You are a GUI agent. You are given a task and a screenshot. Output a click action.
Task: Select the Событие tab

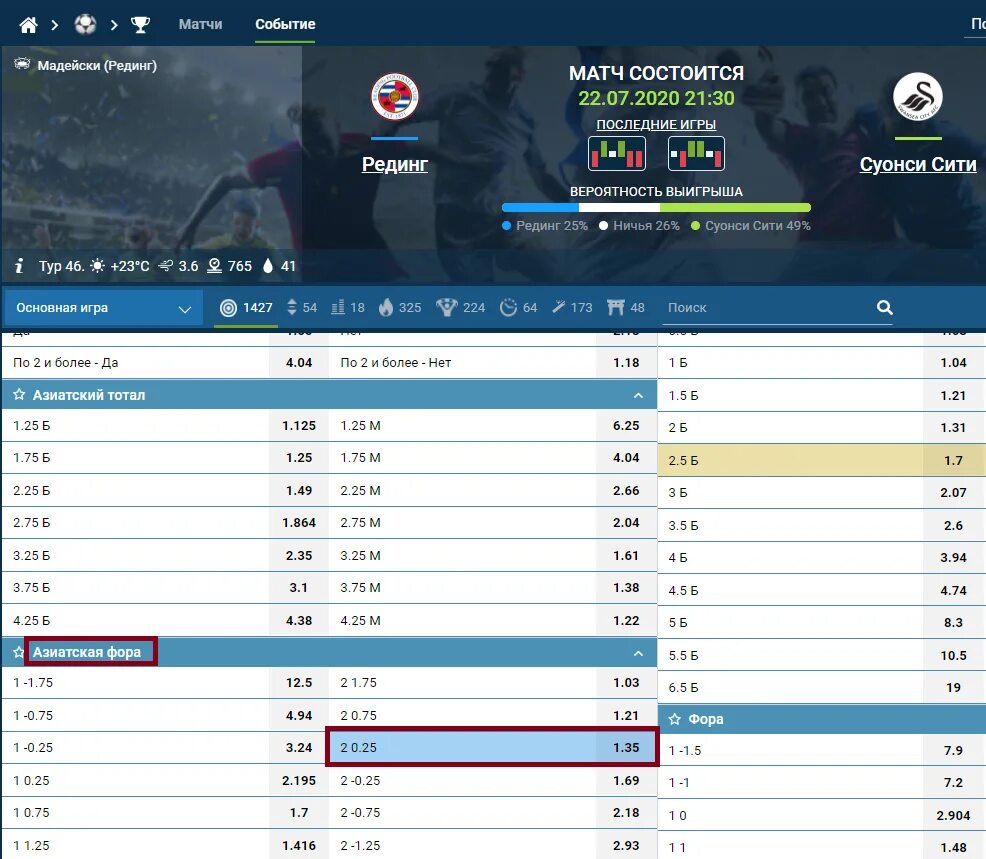point(285,24)
